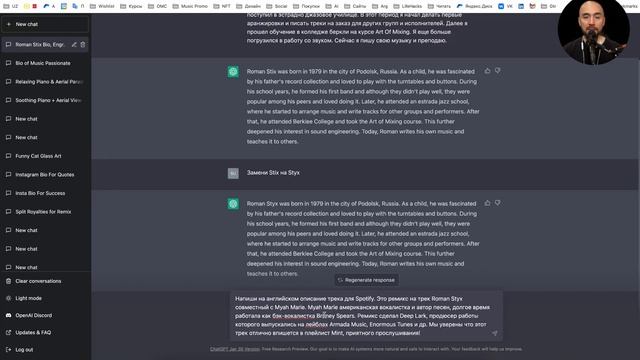Open the Bio of Music Passionate chat
The image size is (640, 360).
click(45, 63)
